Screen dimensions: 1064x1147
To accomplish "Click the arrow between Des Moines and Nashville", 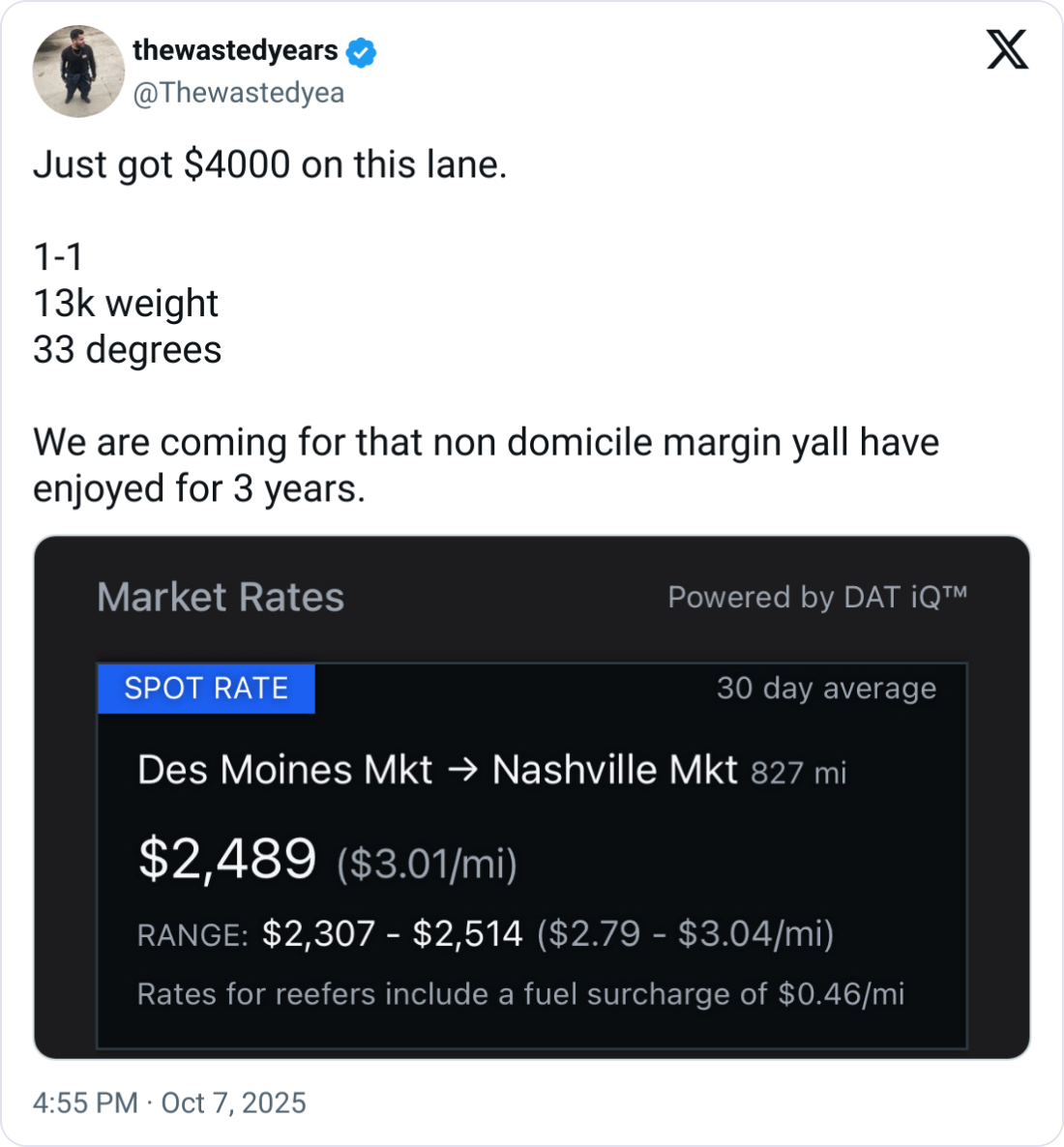I will pyautogui.click(x=463, y=771).
